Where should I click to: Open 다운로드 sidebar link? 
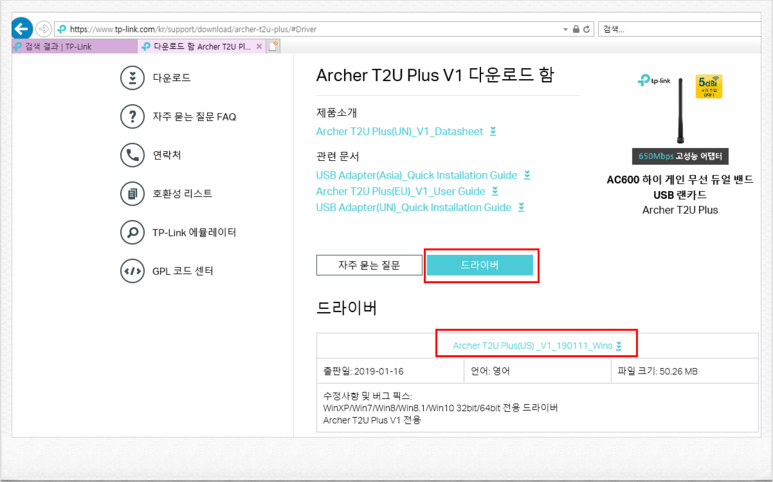(x=172, y=78)
